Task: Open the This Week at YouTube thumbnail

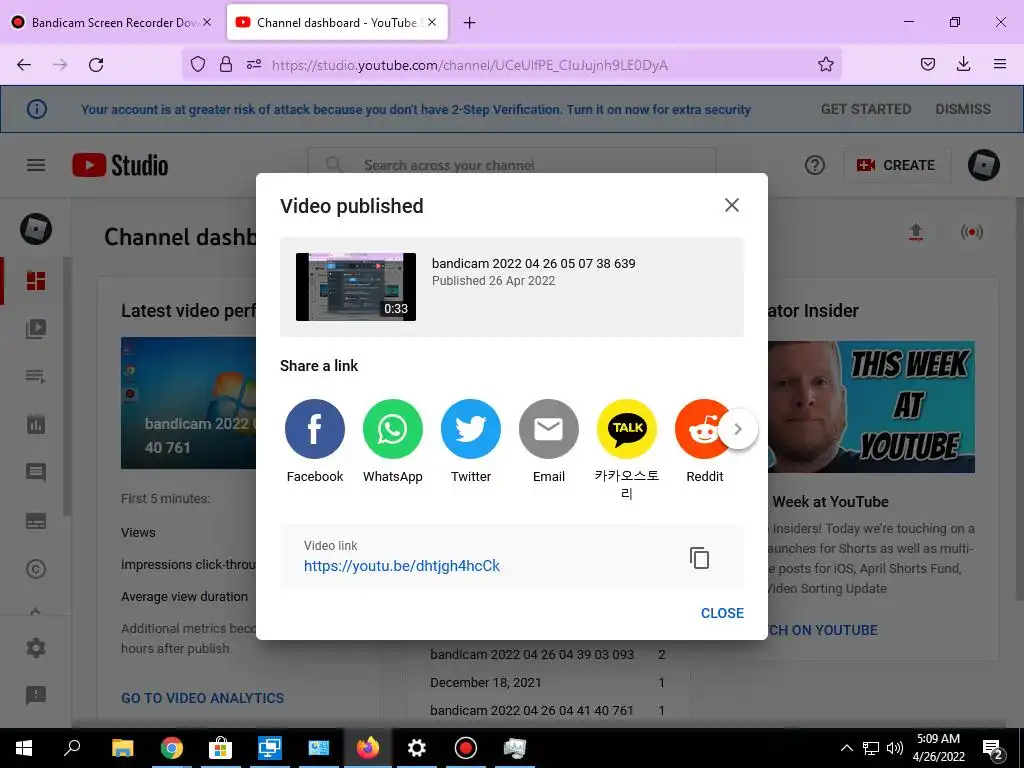Action: pos(871,406)
